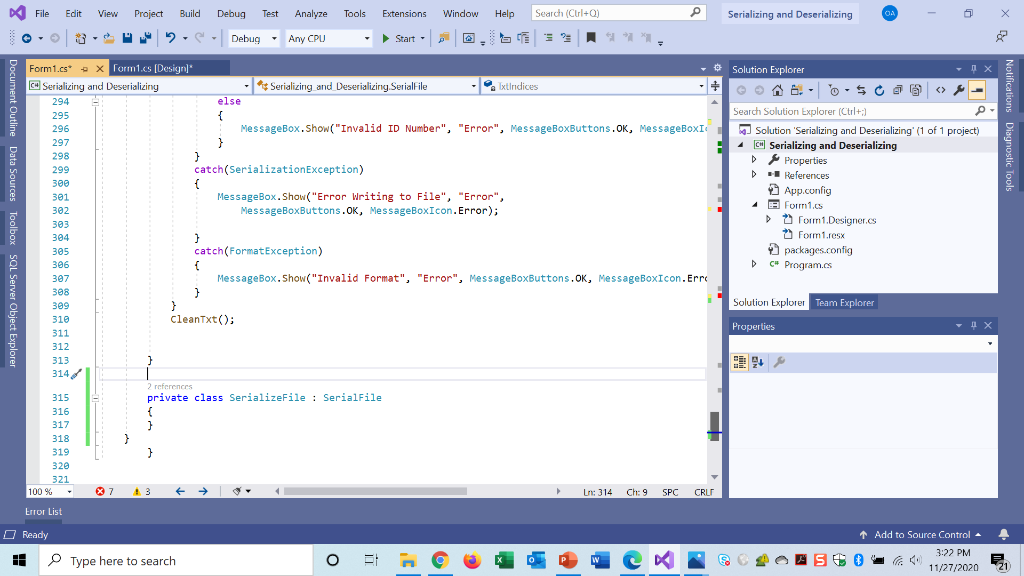The image size is (1024, 576).
Task: Refresh the Solution Explorer
Action: tap(880, 88)
